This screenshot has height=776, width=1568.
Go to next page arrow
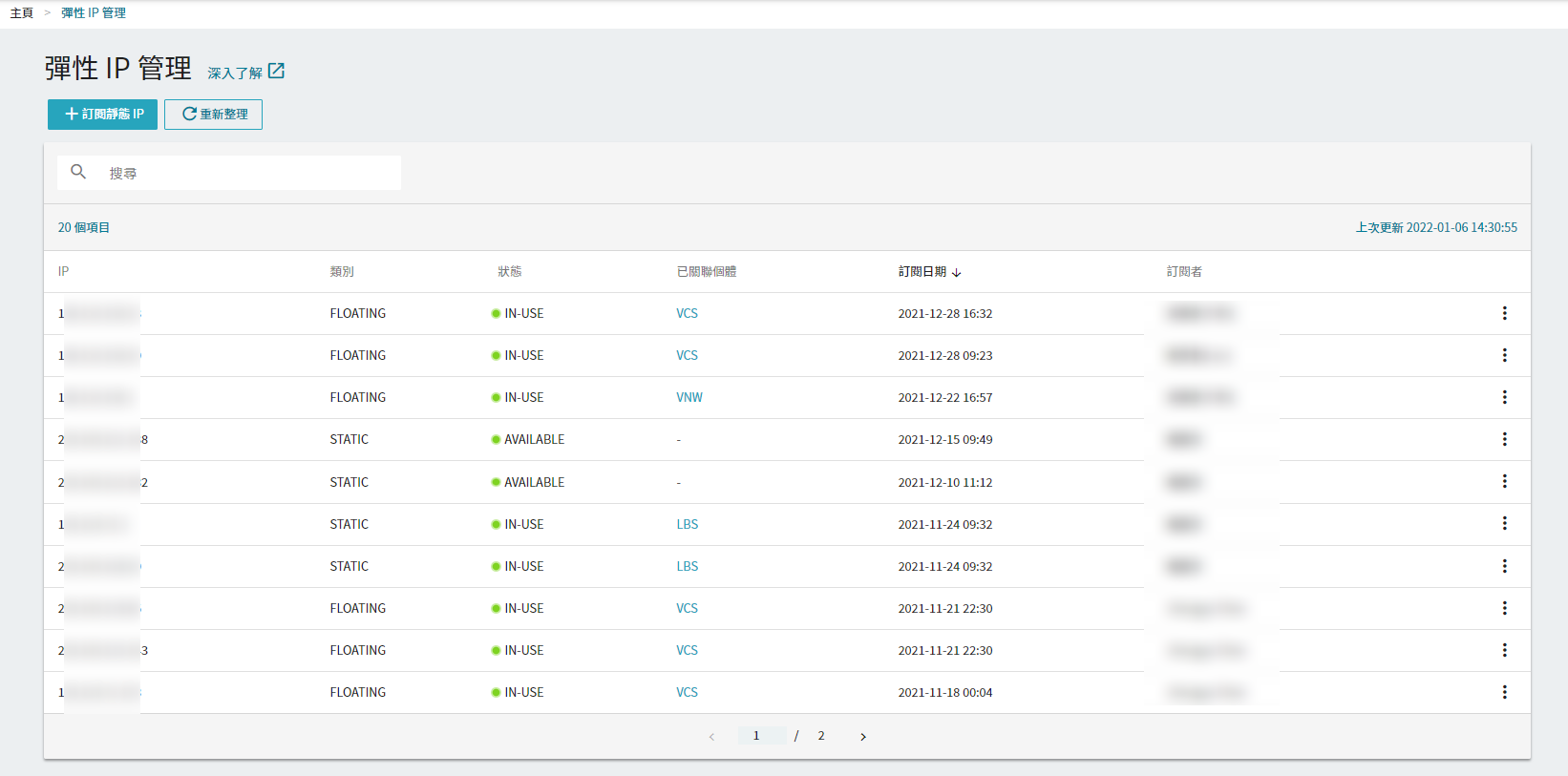(x=863, y=736)
